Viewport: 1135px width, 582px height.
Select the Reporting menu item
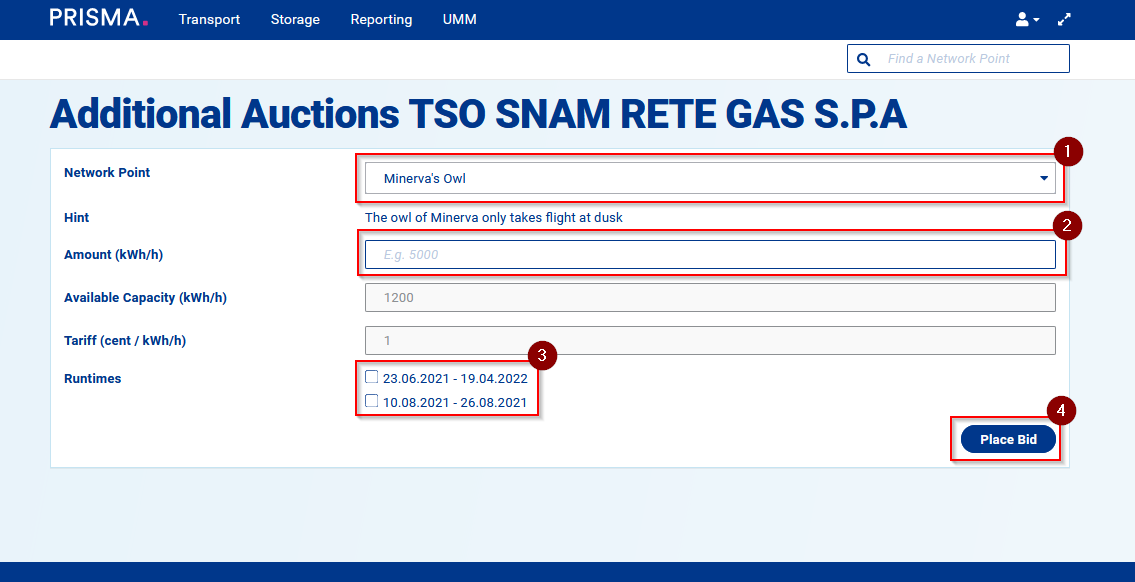pyautogui.click(x=381, y=20)
